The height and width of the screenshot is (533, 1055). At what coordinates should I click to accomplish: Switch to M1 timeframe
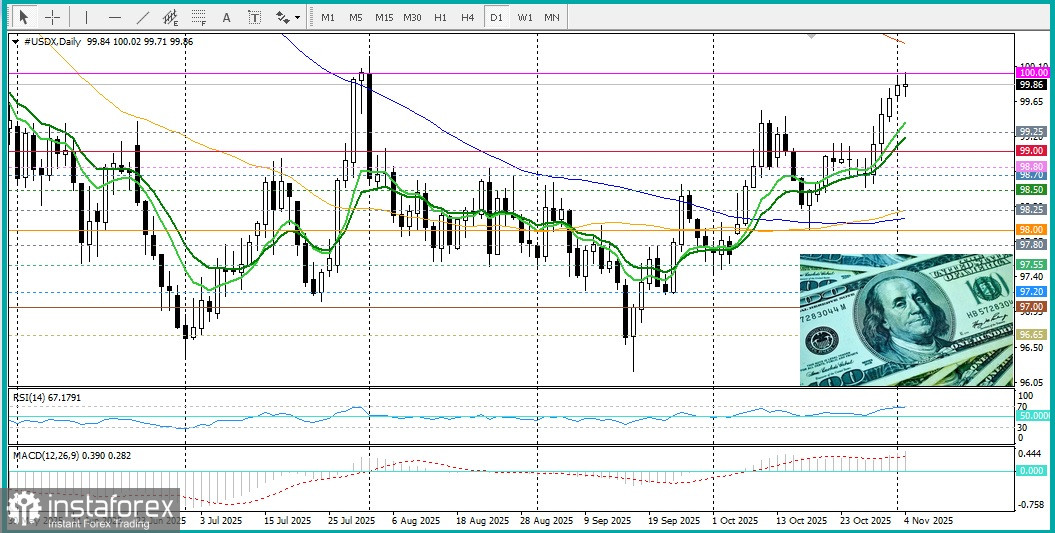coord(327,17)
